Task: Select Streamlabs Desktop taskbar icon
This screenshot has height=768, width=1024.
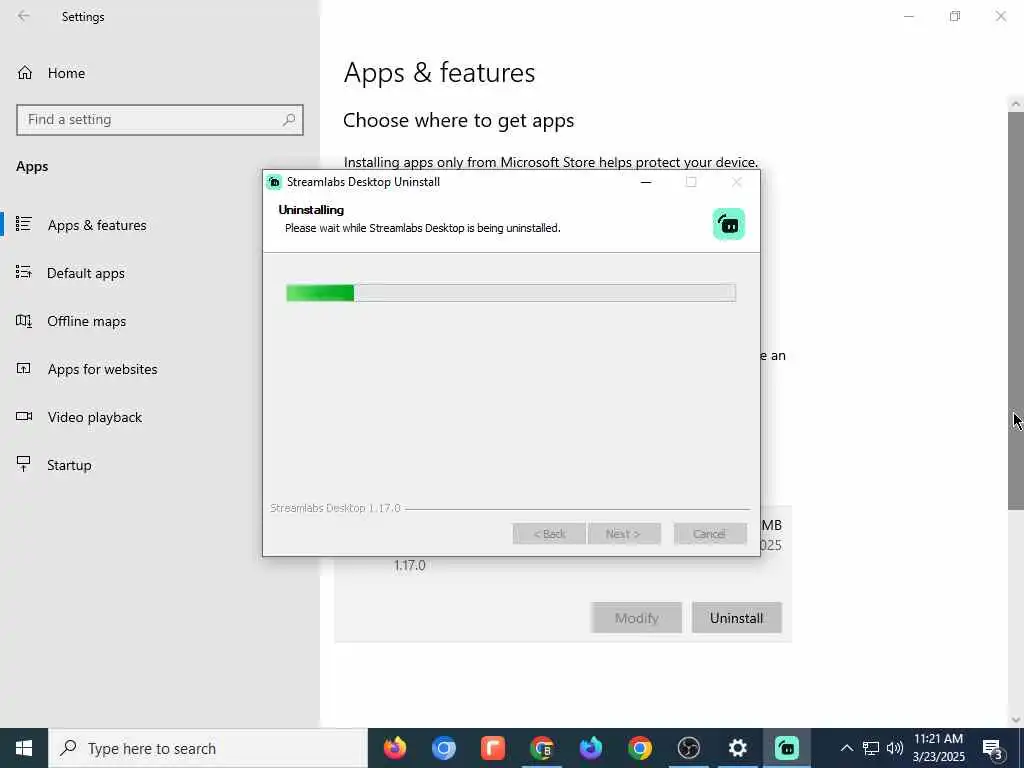Action: click(x=787, y=748)
